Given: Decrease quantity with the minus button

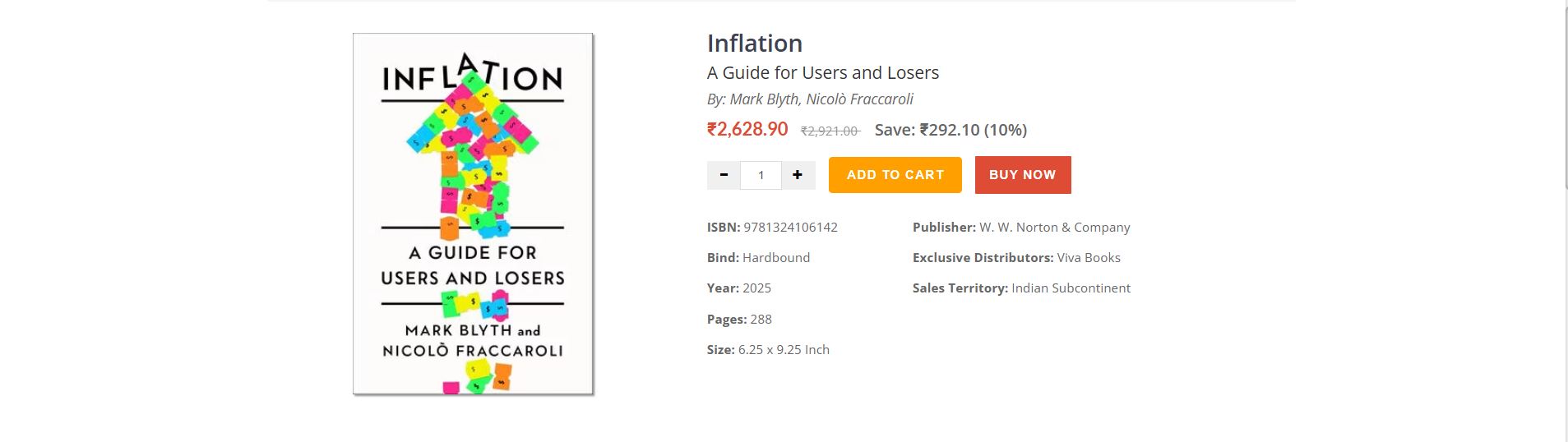Looking at the screenshot, I should pyautogui.click(x=724, y=175).
